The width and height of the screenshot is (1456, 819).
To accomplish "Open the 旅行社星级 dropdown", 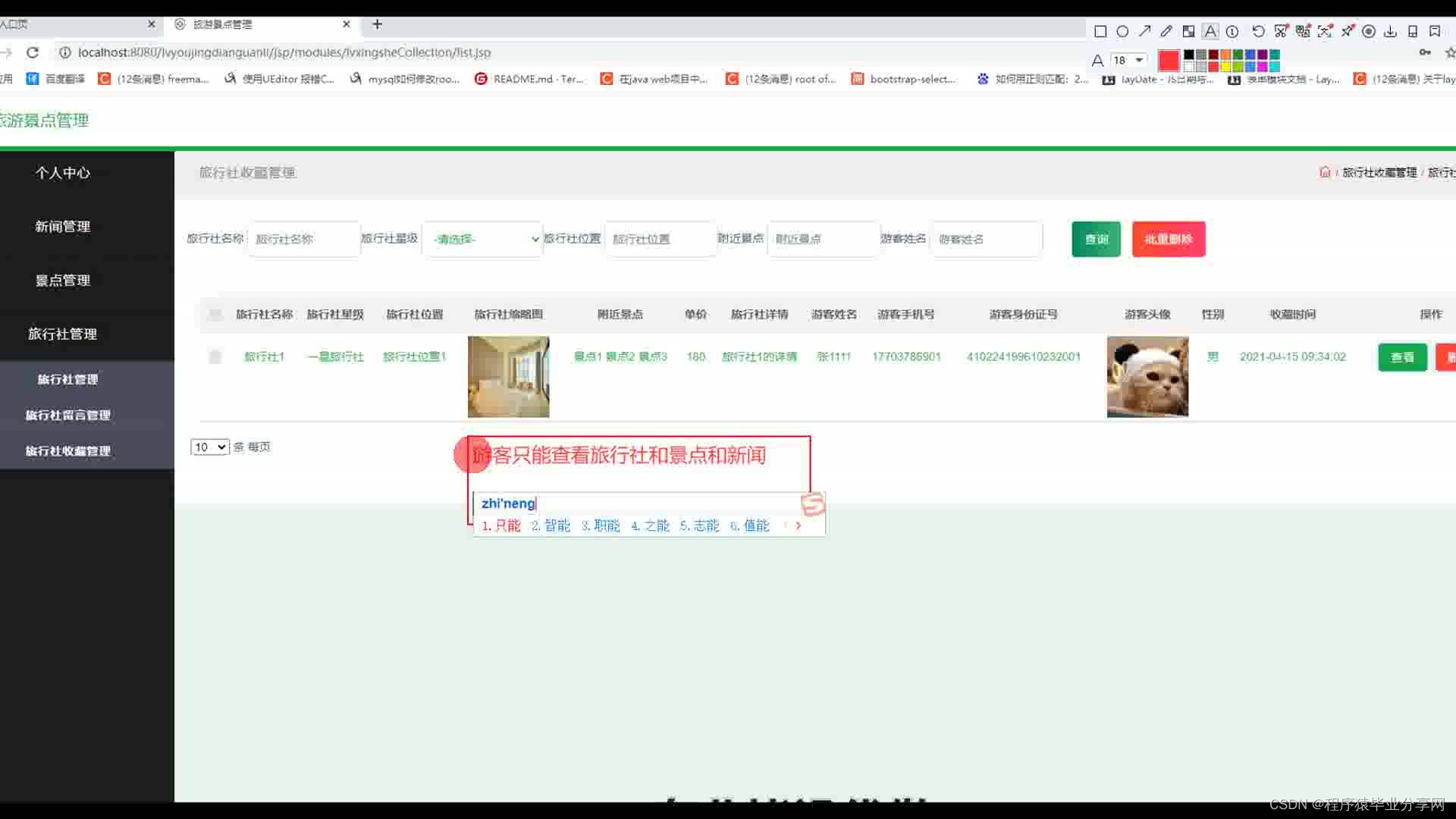I will (x=483, y=239).
